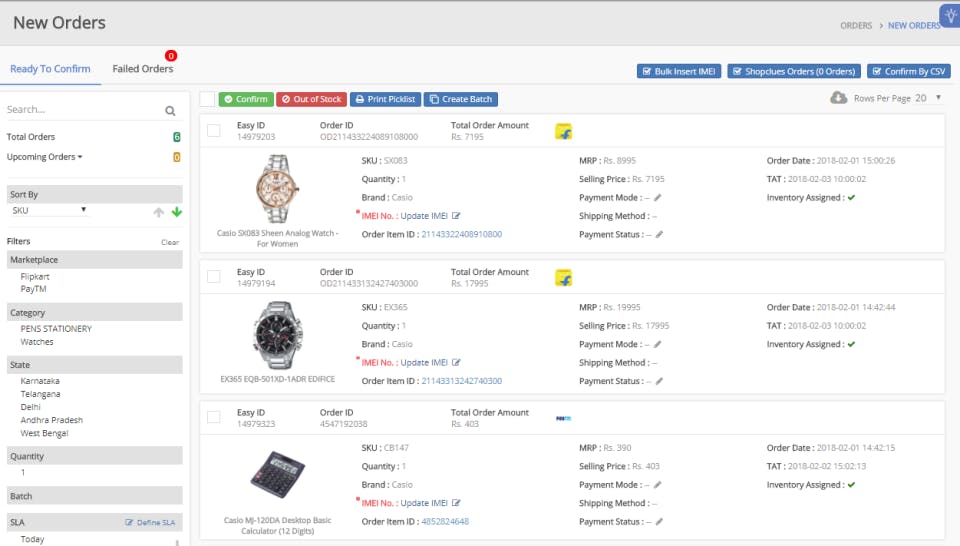Edit Payment Mode pencil for SKU SX083
This screenshot has height=546, width=960.
tap(658, 198)
